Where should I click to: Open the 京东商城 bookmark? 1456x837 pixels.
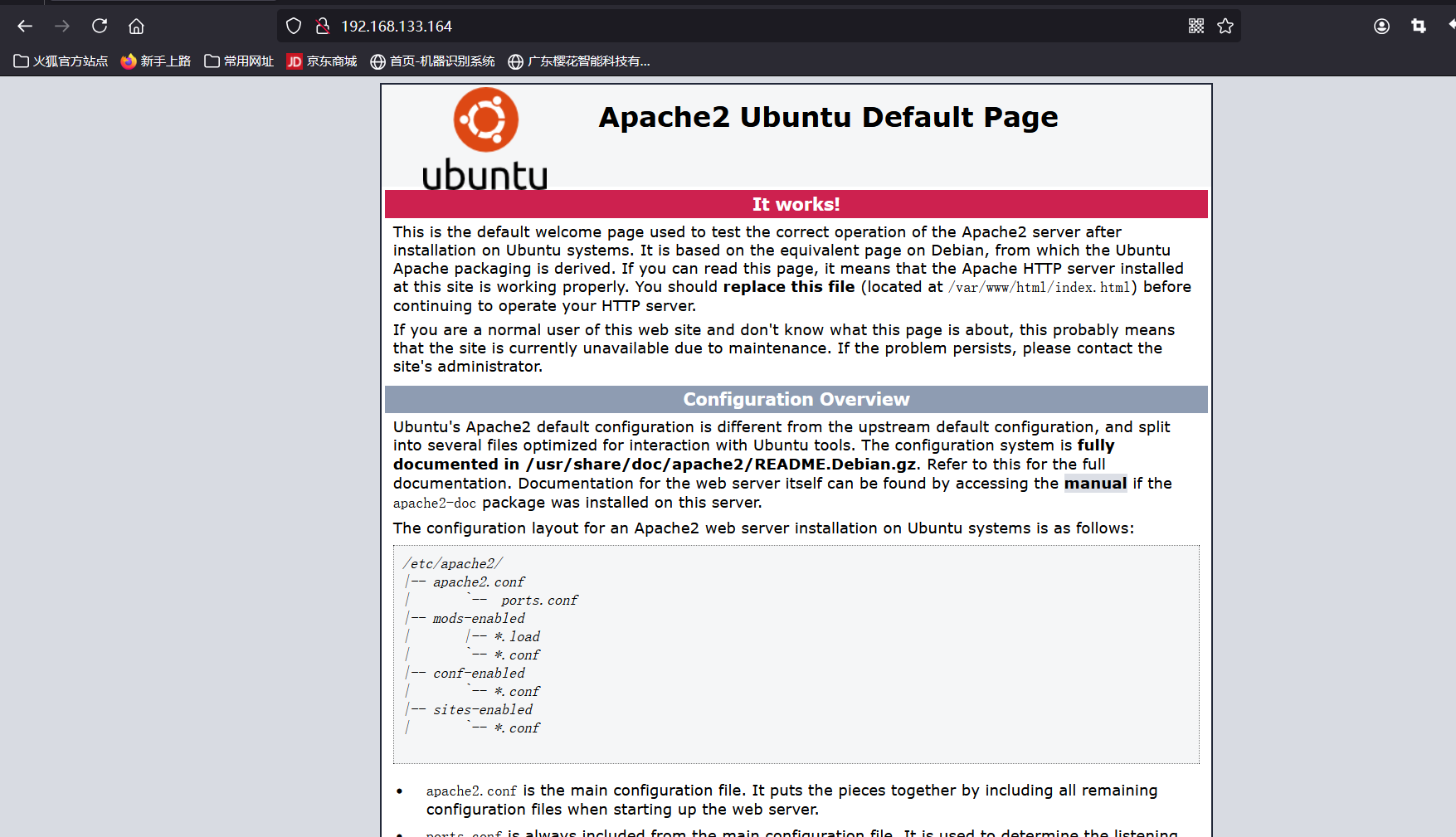pyautogui.click(x=322, y=61)
